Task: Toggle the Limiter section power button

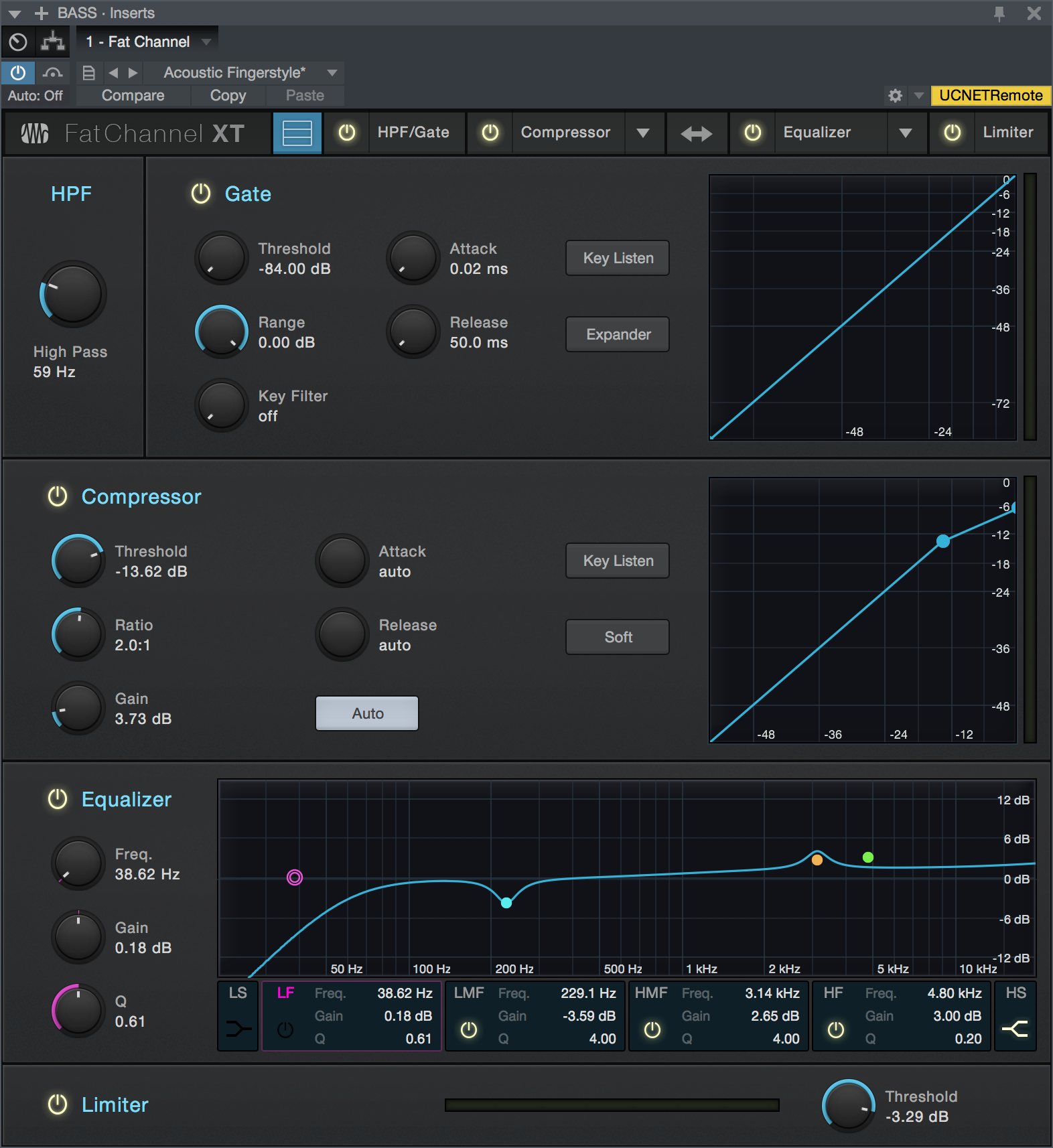Action: pyautogui.click(x=58, y=1104)
